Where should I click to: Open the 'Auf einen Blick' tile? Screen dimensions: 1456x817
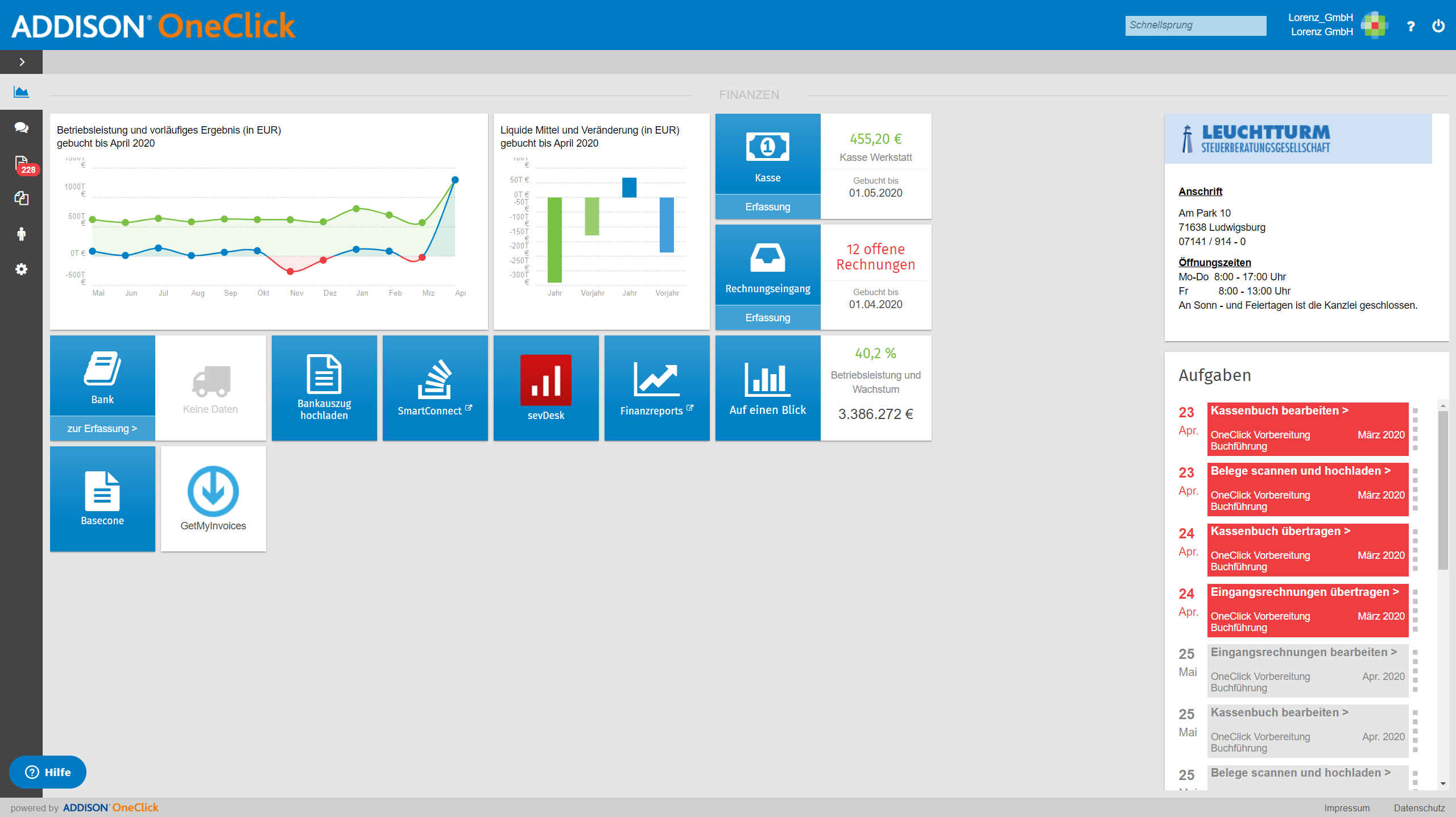click(768, 388)
